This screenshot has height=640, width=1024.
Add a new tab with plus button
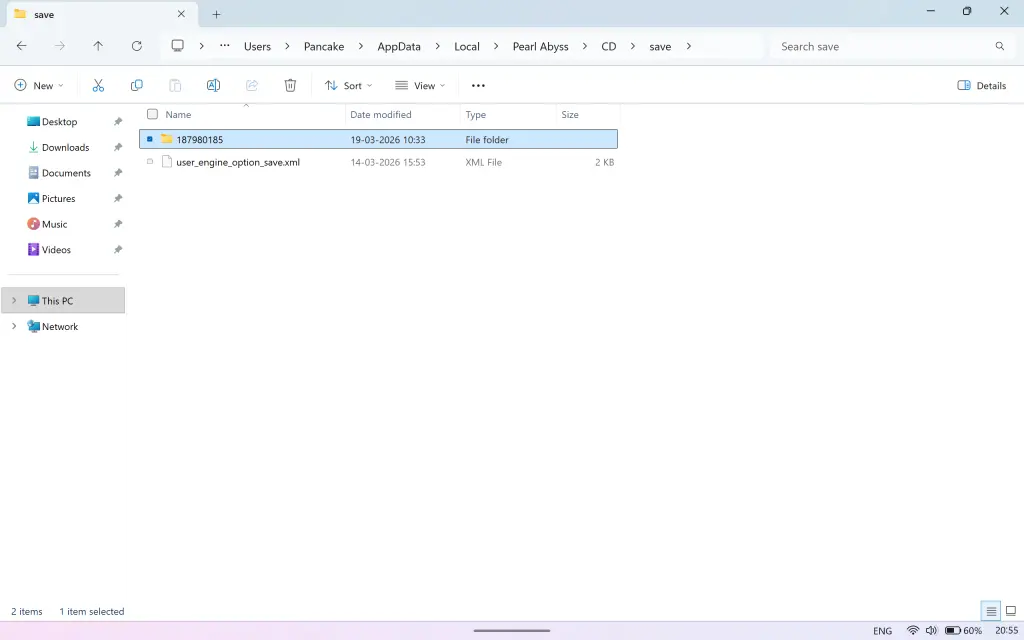(x=216, y=14)
